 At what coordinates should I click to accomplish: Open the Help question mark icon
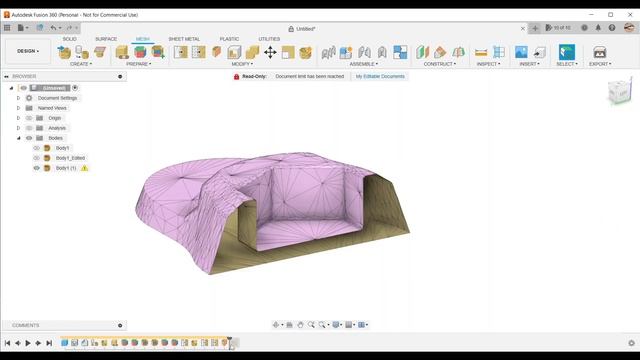[612, 28]
